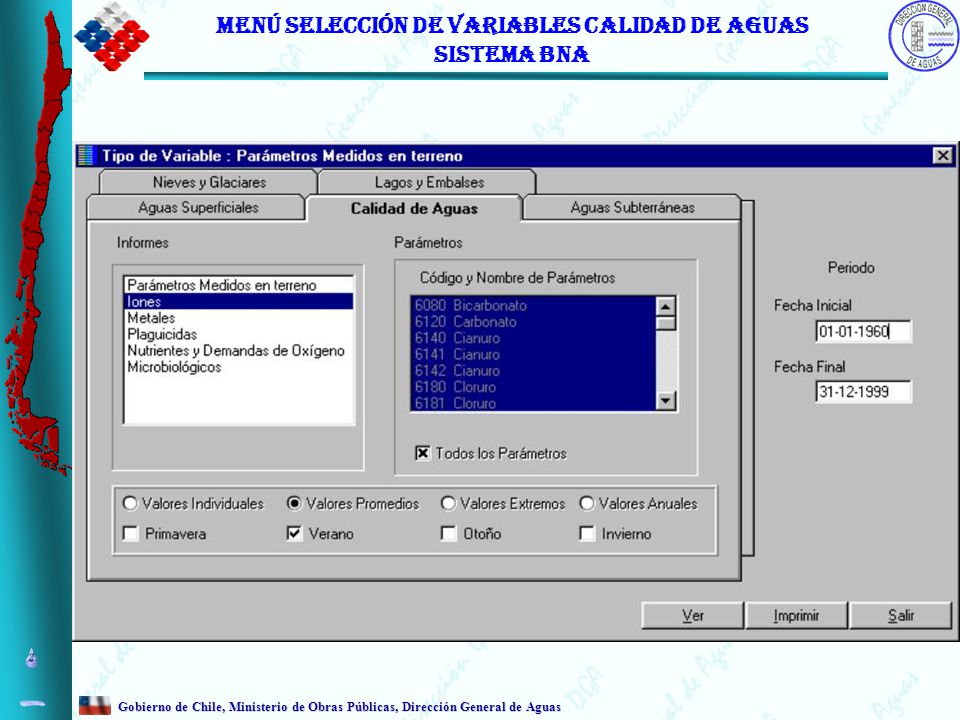The image size is (960, 720).
Task: Select Parámetros Medidos en terreno report
Action: [x=238, y=285]
